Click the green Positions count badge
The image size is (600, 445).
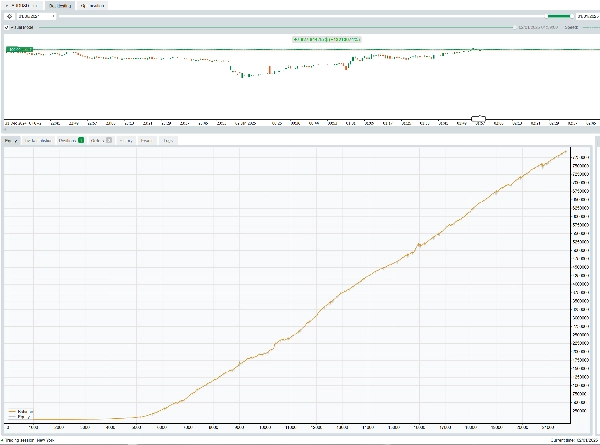[81, 141]
